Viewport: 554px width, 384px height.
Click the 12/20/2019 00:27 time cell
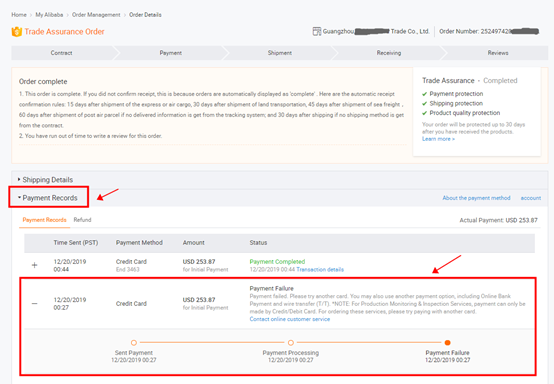click(x=70, y=303)
